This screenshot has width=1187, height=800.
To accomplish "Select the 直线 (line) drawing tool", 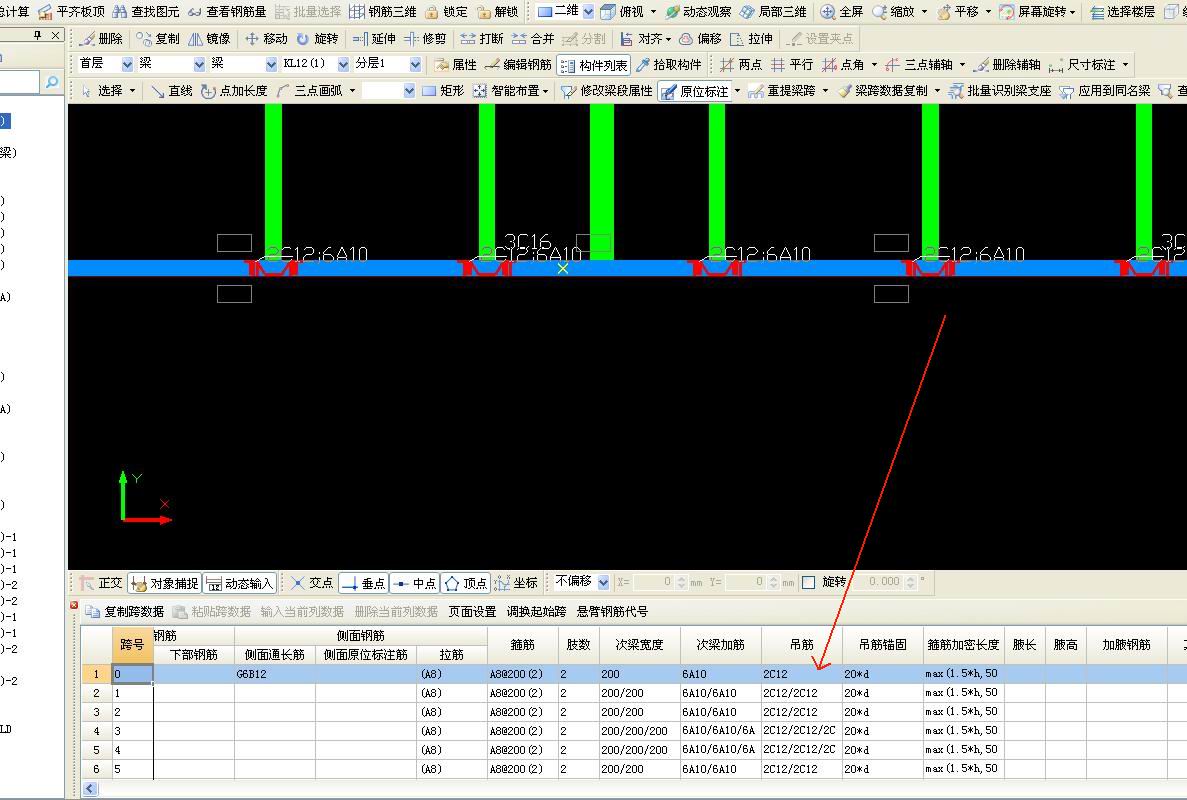I will (172, 91).
